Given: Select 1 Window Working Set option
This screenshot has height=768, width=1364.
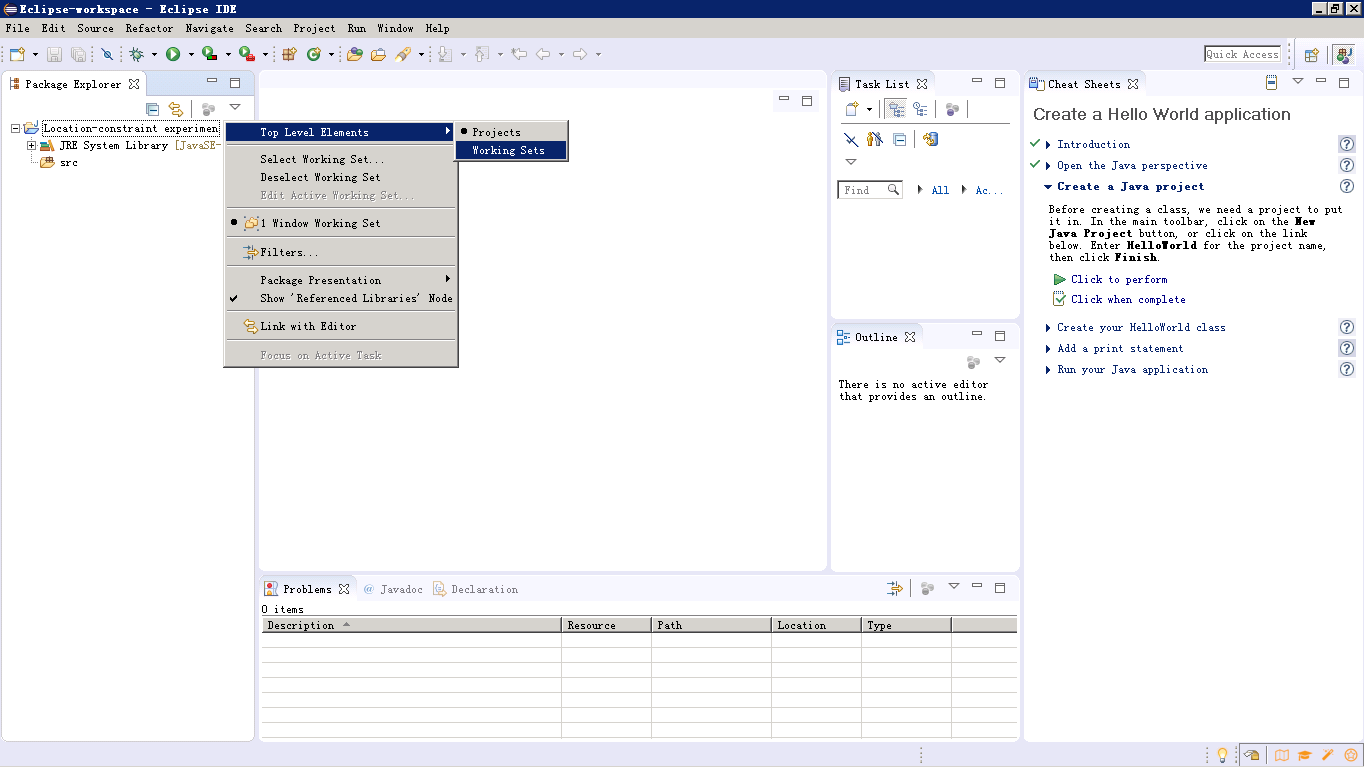Looking at the screenshot, I should point(341,223).
